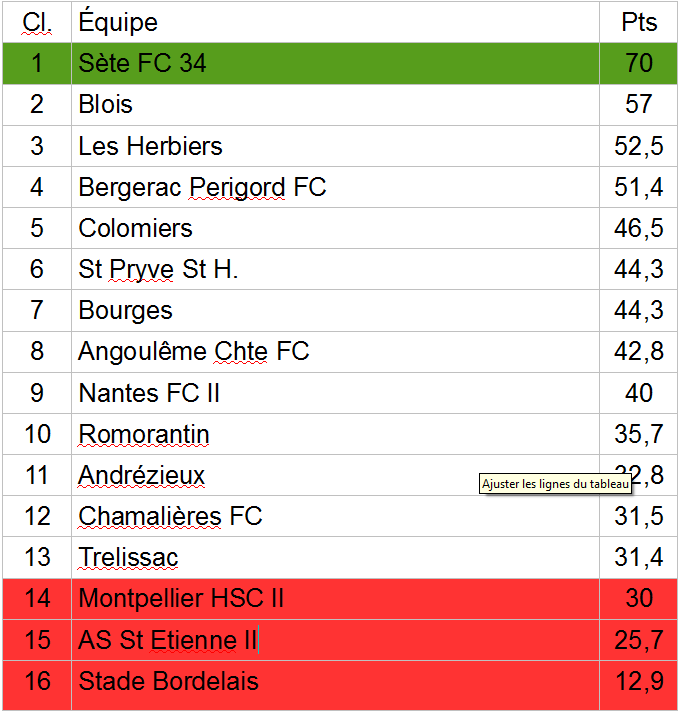Click the Pts column header
The height and width of the screenshot is (711, 681).
pos(638,22)
